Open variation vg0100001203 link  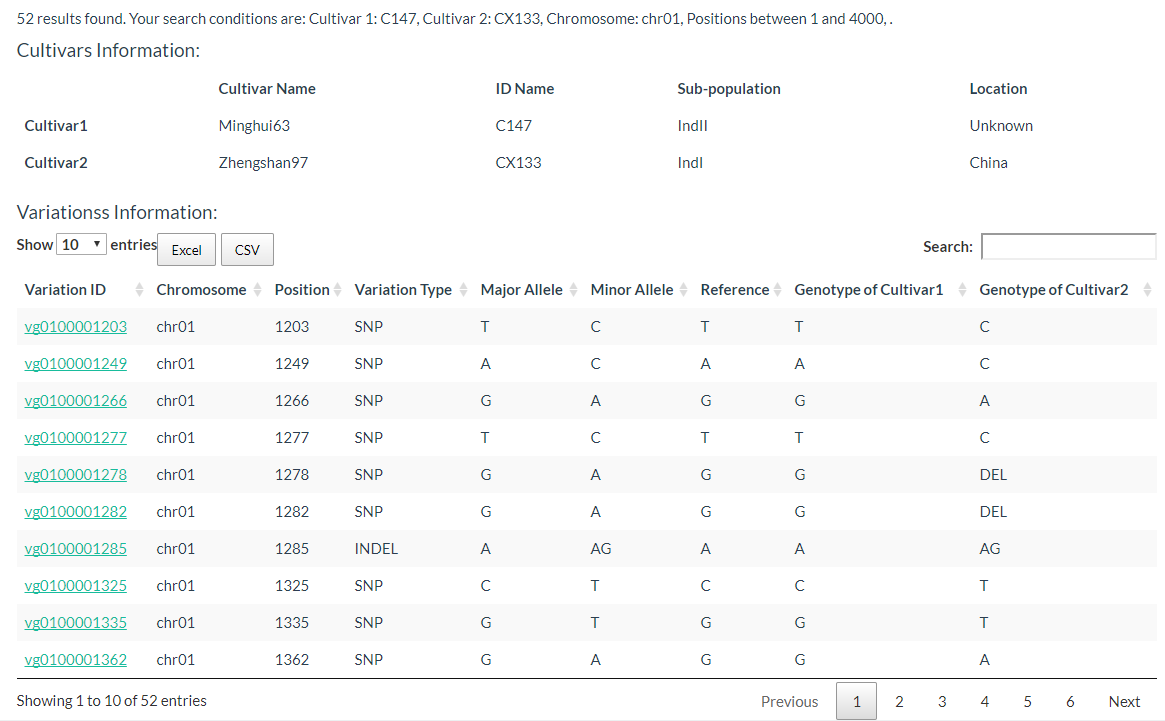[x=76, y=326]
